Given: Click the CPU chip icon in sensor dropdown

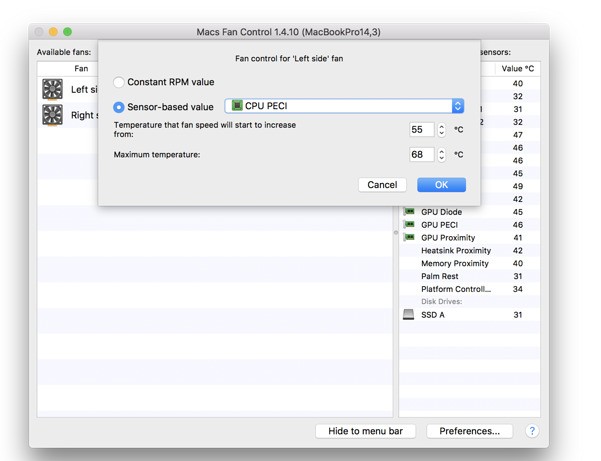Looking at the screenshot, I should 237,105.
